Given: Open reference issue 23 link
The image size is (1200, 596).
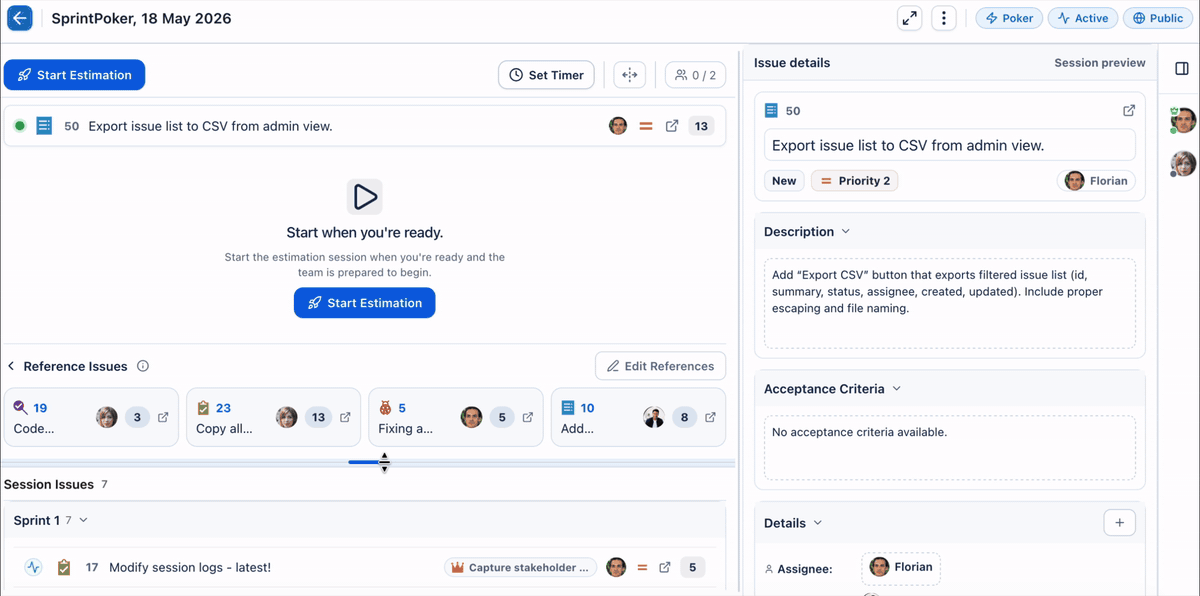Looking at the screenshot, I should coord(223,408).
